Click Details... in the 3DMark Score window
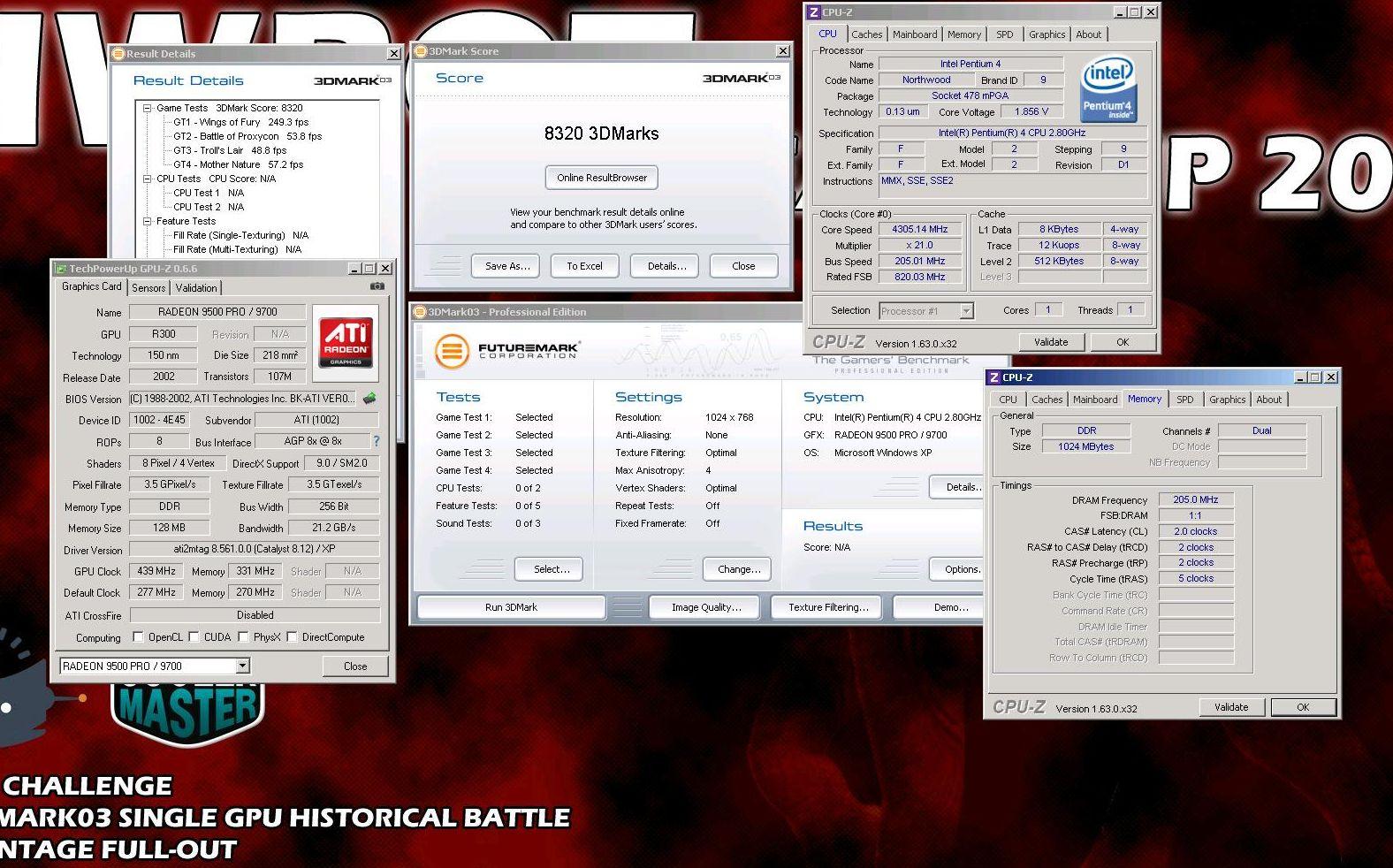This screenshot has height=868, width=1393. [x=666, y=266]
